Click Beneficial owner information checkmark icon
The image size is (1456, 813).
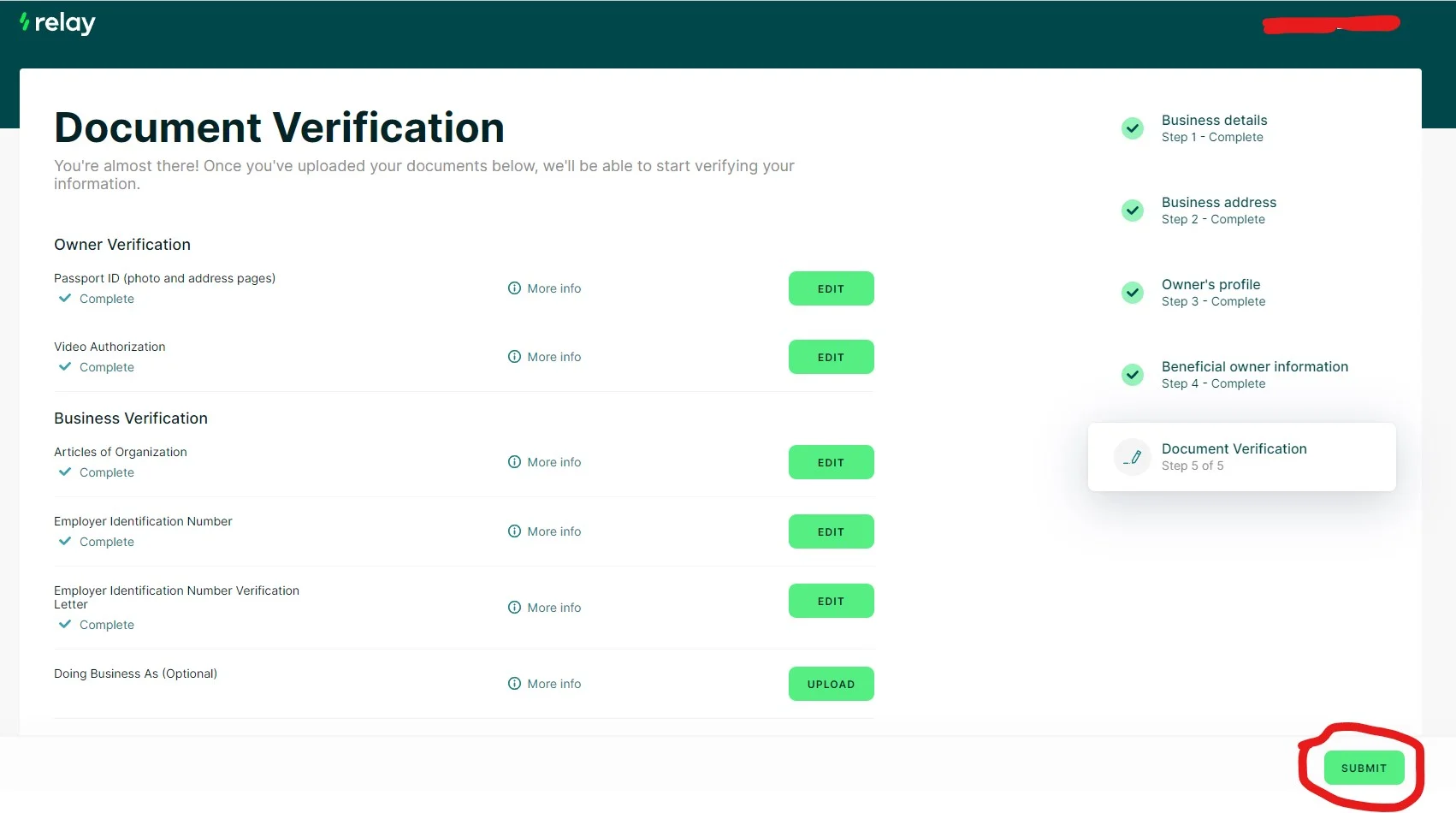click(1133, 375)
